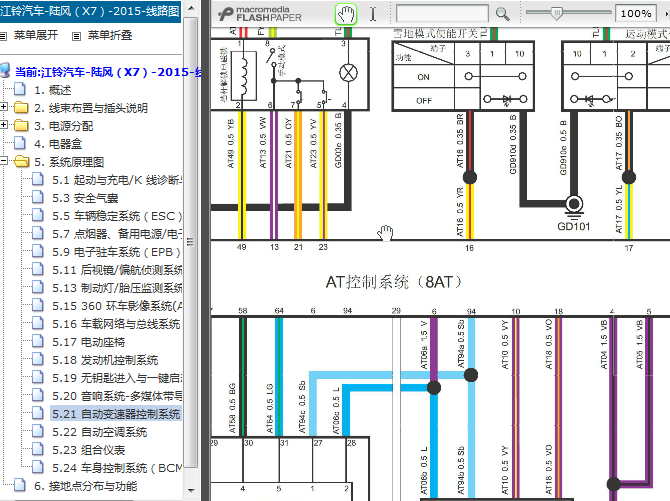Open 5.9 电子驻车系统 (EPB)
Image resolution: width=670 pixels, height=501 pixels.
coord(116,252)
